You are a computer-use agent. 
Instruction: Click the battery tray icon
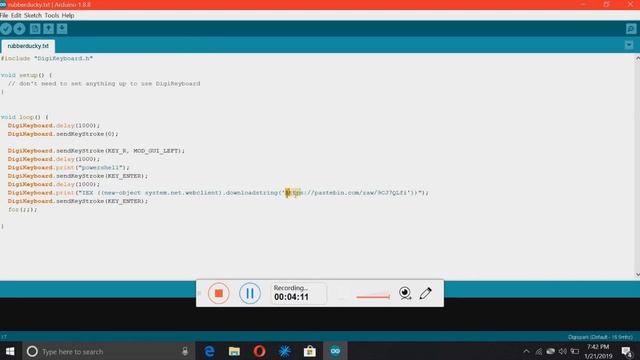pyautogui.click(x=575, y=351)
